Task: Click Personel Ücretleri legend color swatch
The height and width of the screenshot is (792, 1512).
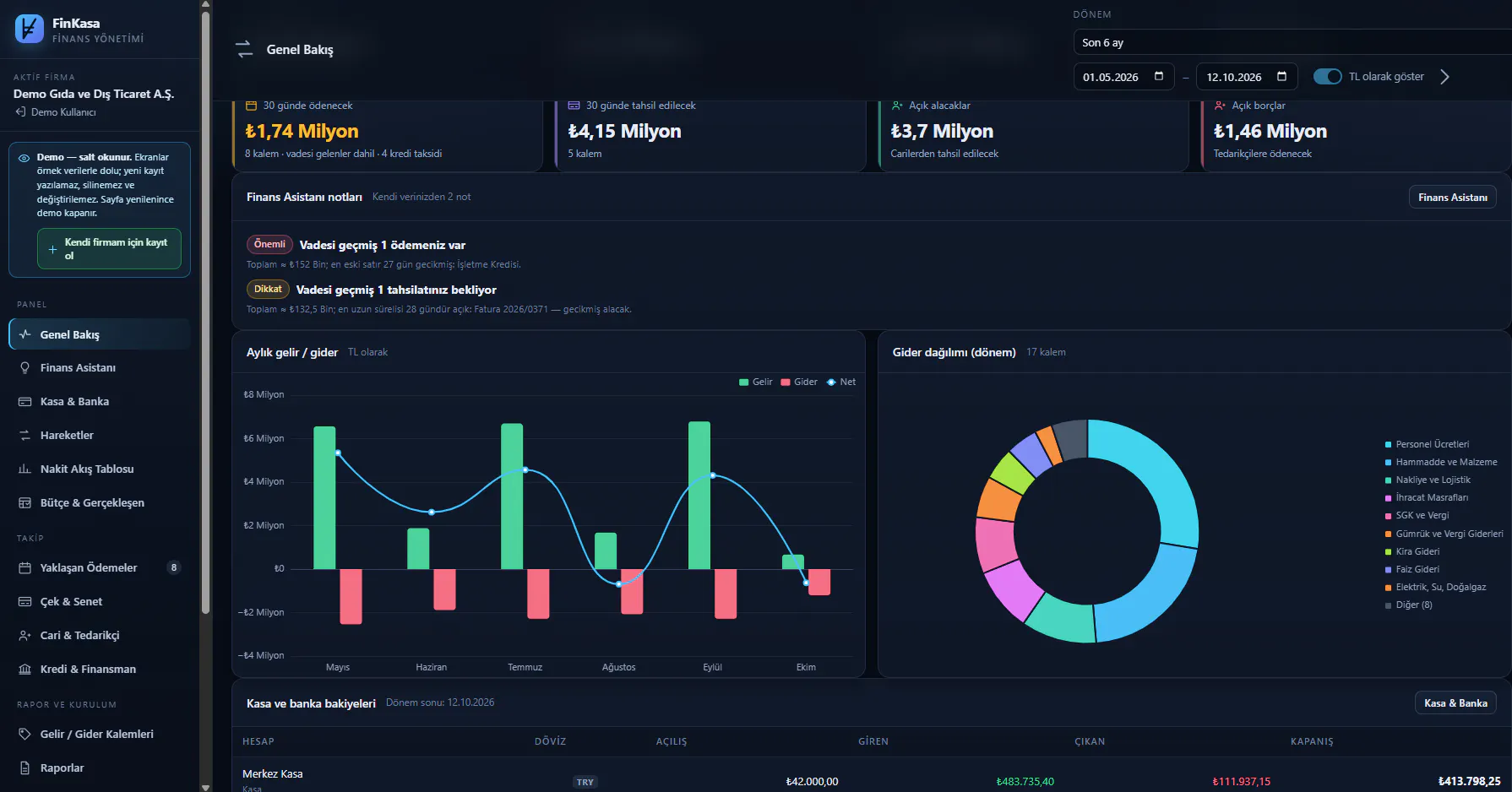Action: click(x=1388, y=445)
